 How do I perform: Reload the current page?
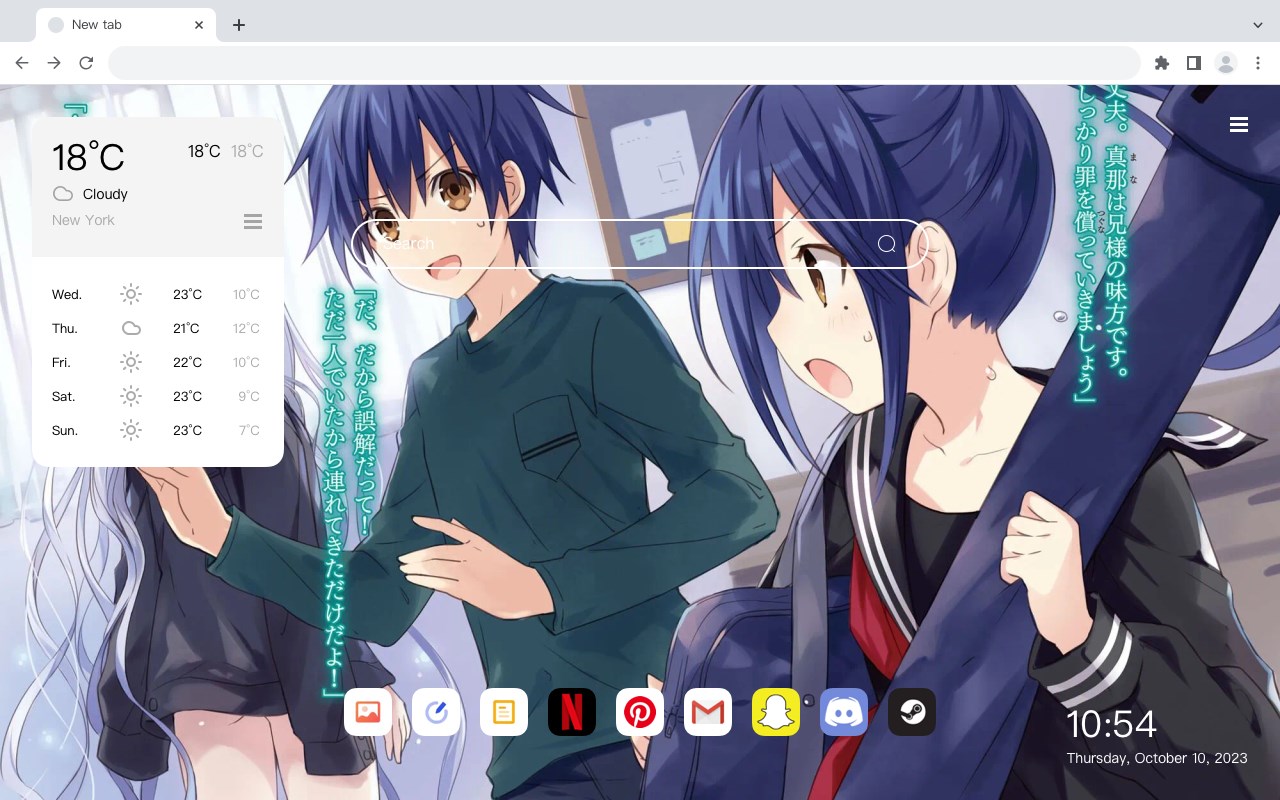(86, 63)
